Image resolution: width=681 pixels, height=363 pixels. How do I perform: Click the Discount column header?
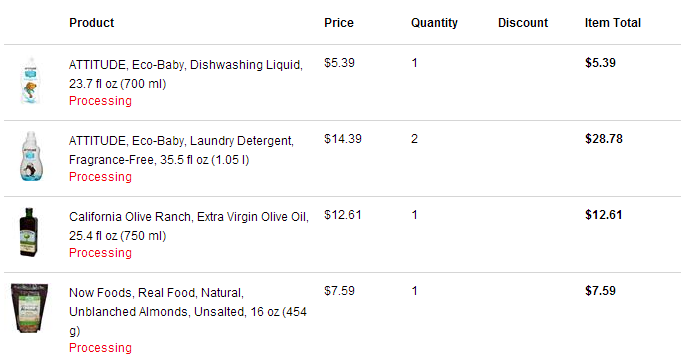pos(523,23)
